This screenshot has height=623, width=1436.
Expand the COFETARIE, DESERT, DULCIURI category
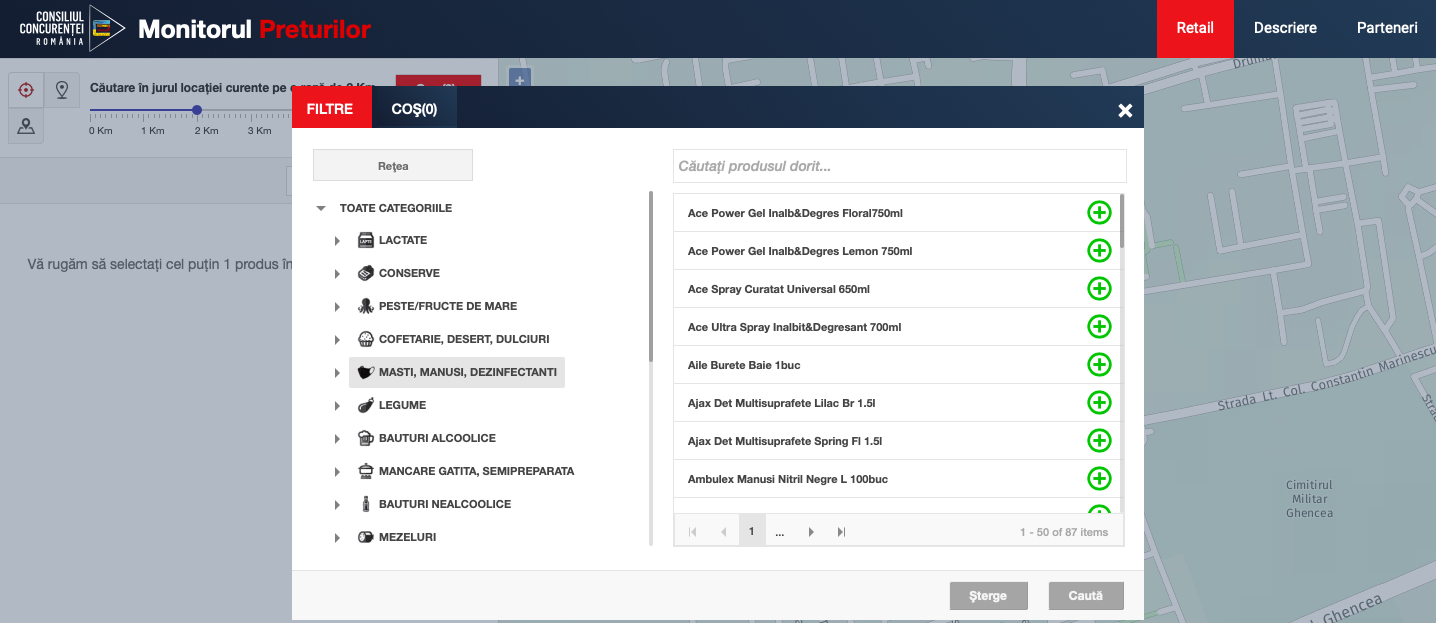[337, 340]
